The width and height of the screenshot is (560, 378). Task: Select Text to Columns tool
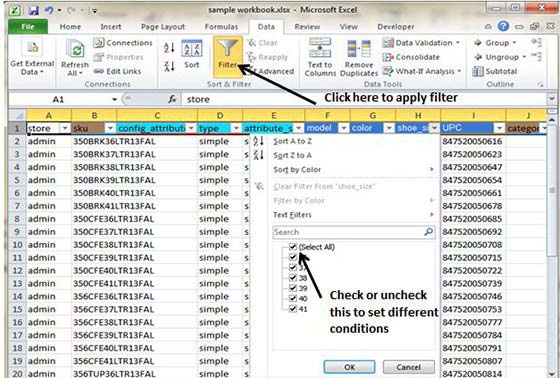click(x=320, y=49)
